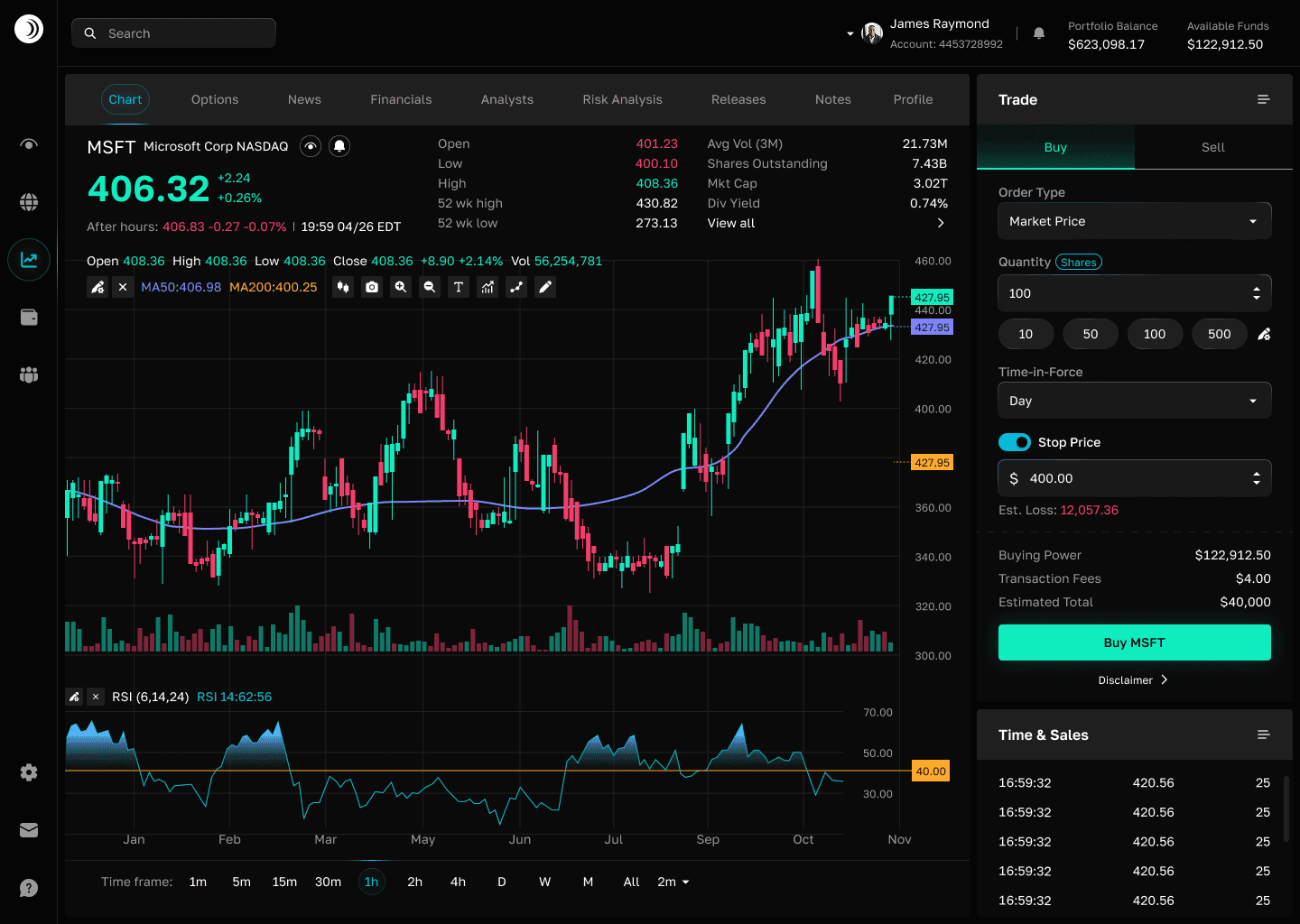This screenshot has width=1300, height=924.
Task: Open the wallet section in the sidebar
Action: [28, 317]
